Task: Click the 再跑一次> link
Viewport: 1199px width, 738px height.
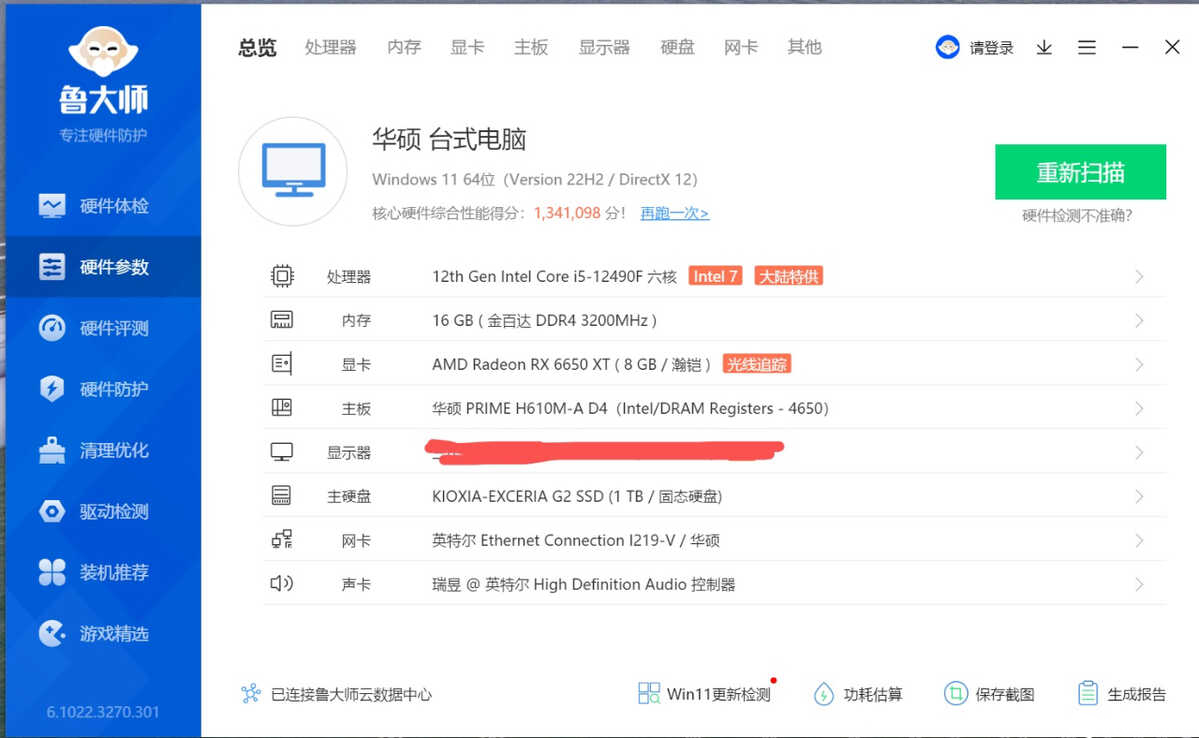Action: coord(674,213)
